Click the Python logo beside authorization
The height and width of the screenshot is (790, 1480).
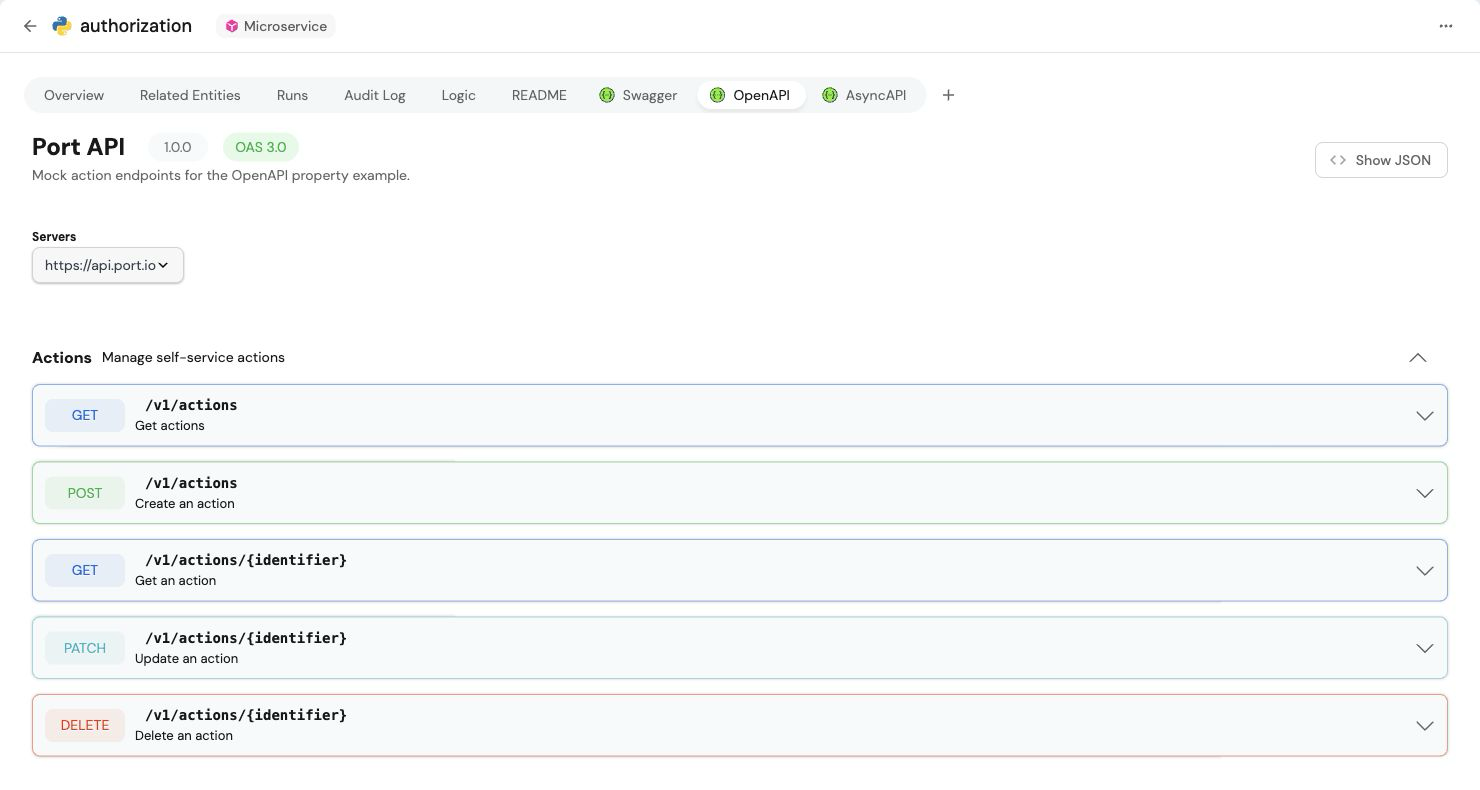coord(62,26)
